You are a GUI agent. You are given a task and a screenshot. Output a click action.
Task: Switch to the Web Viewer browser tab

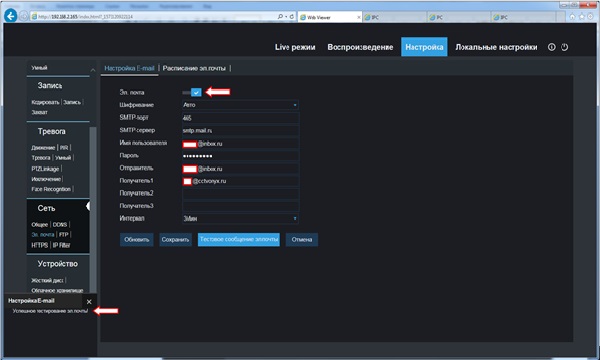[x=330, y=17]
